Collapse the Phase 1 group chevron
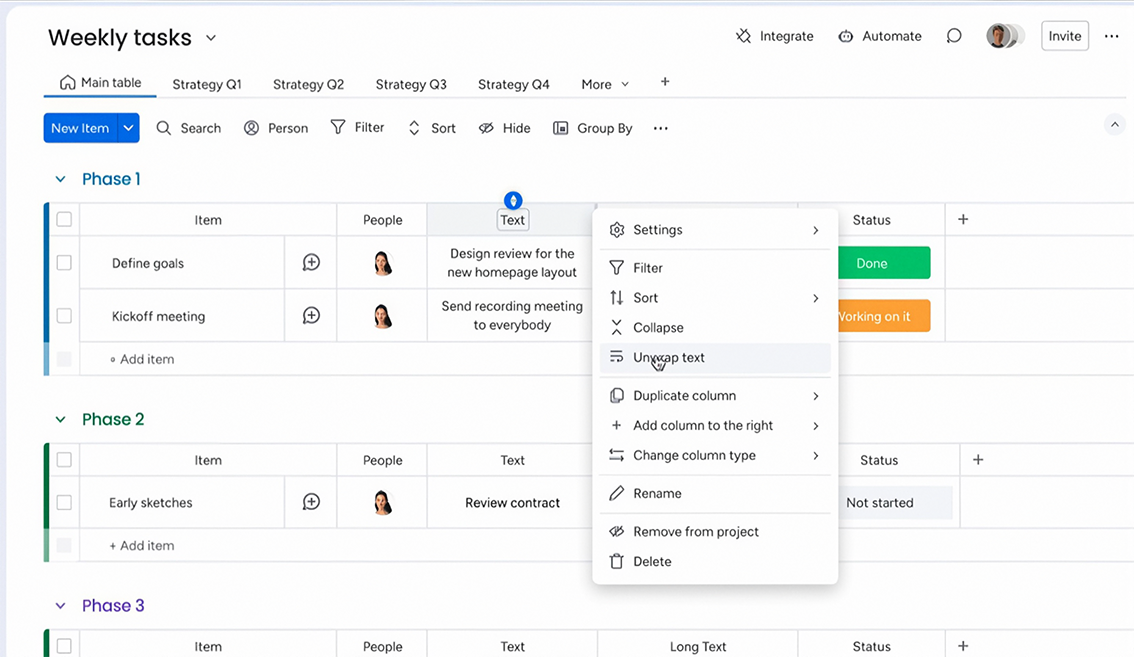The height and width of the screenshot is (657, 1134). 61,179
